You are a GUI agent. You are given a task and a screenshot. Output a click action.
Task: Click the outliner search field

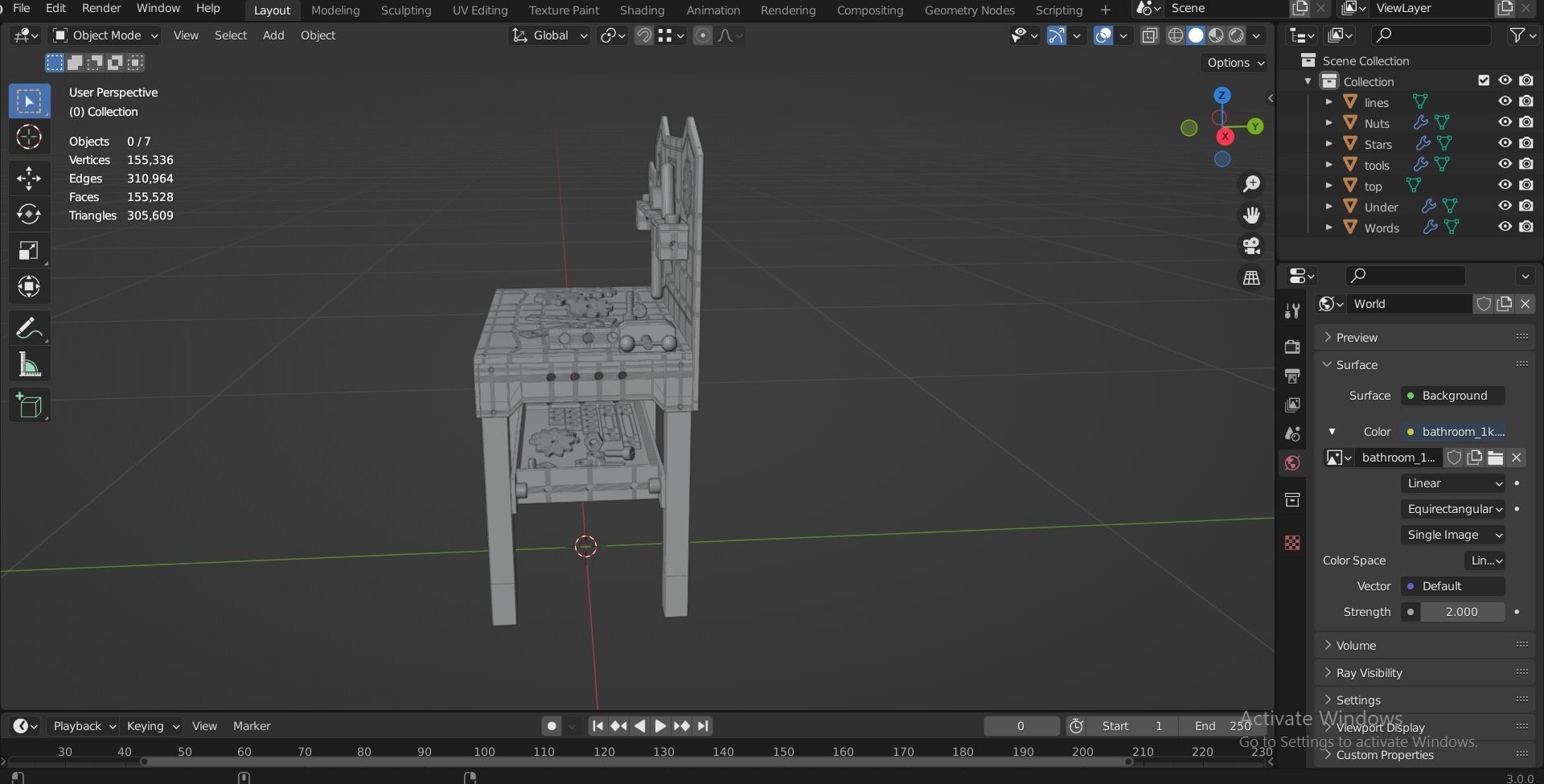pos(1430,35)
